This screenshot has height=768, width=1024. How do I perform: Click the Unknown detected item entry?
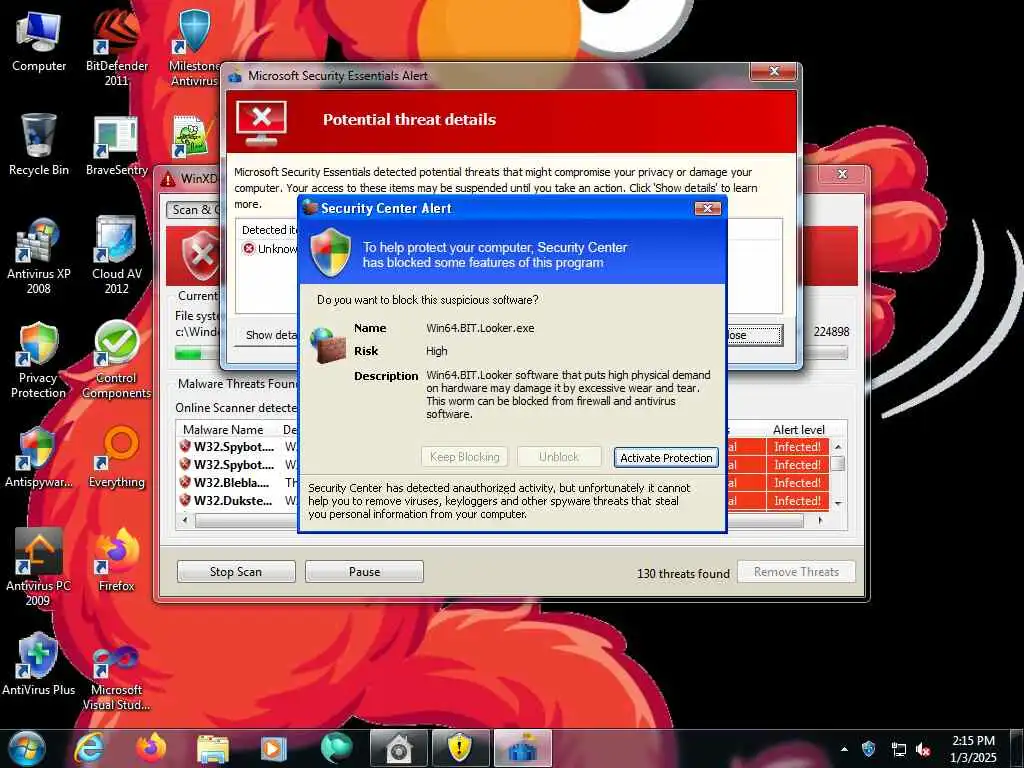pyautogui.click(x=270, y=249)
